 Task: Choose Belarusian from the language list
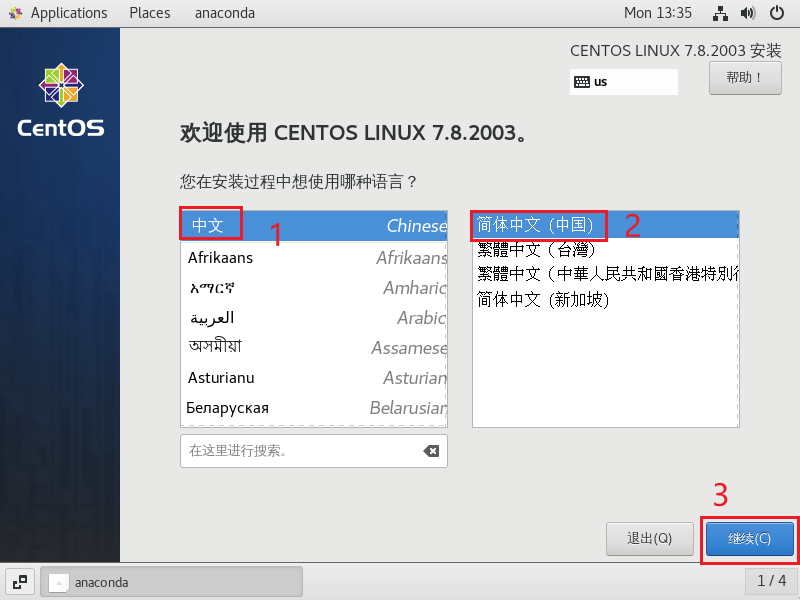pyautogui.click(x=313, y=408)
